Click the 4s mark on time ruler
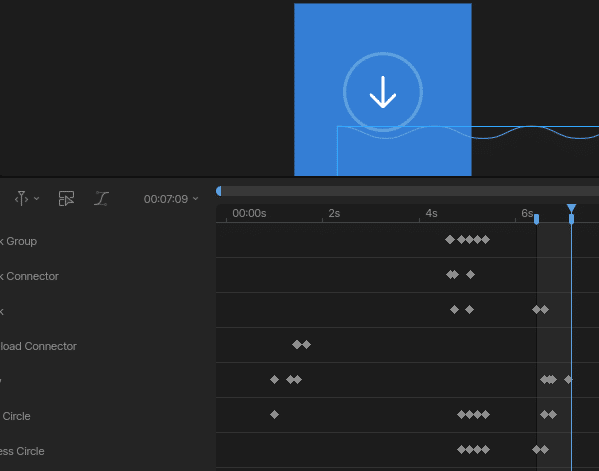 [x=431, y=213]
